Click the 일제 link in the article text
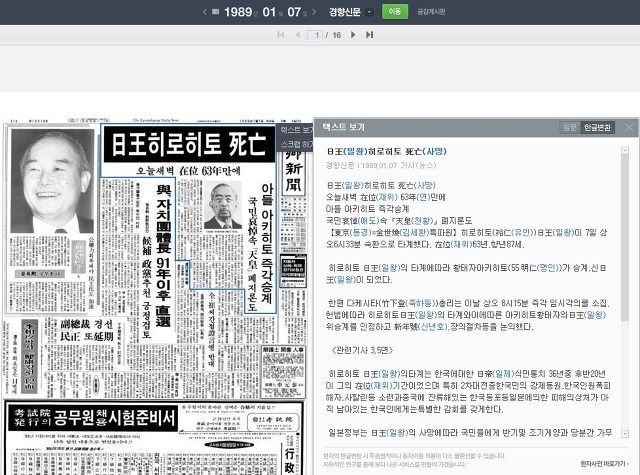 click(503, 373)
